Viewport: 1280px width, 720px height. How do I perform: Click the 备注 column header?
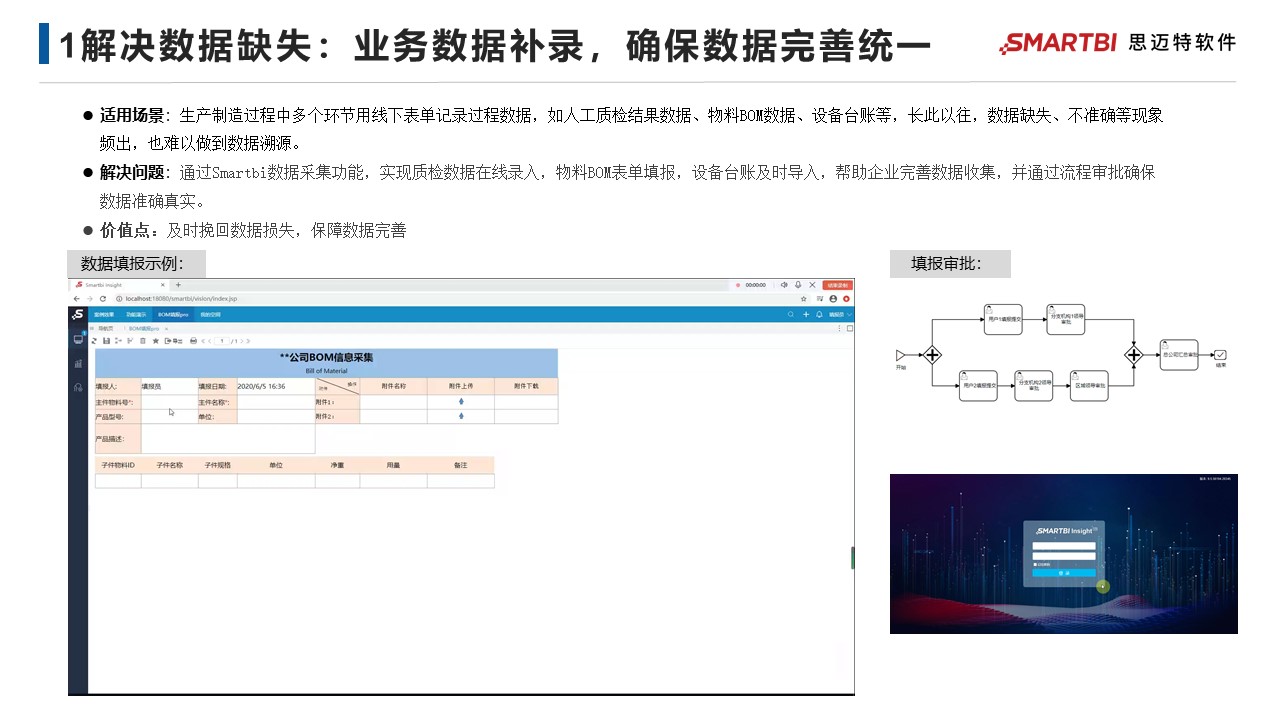point(460,465)
